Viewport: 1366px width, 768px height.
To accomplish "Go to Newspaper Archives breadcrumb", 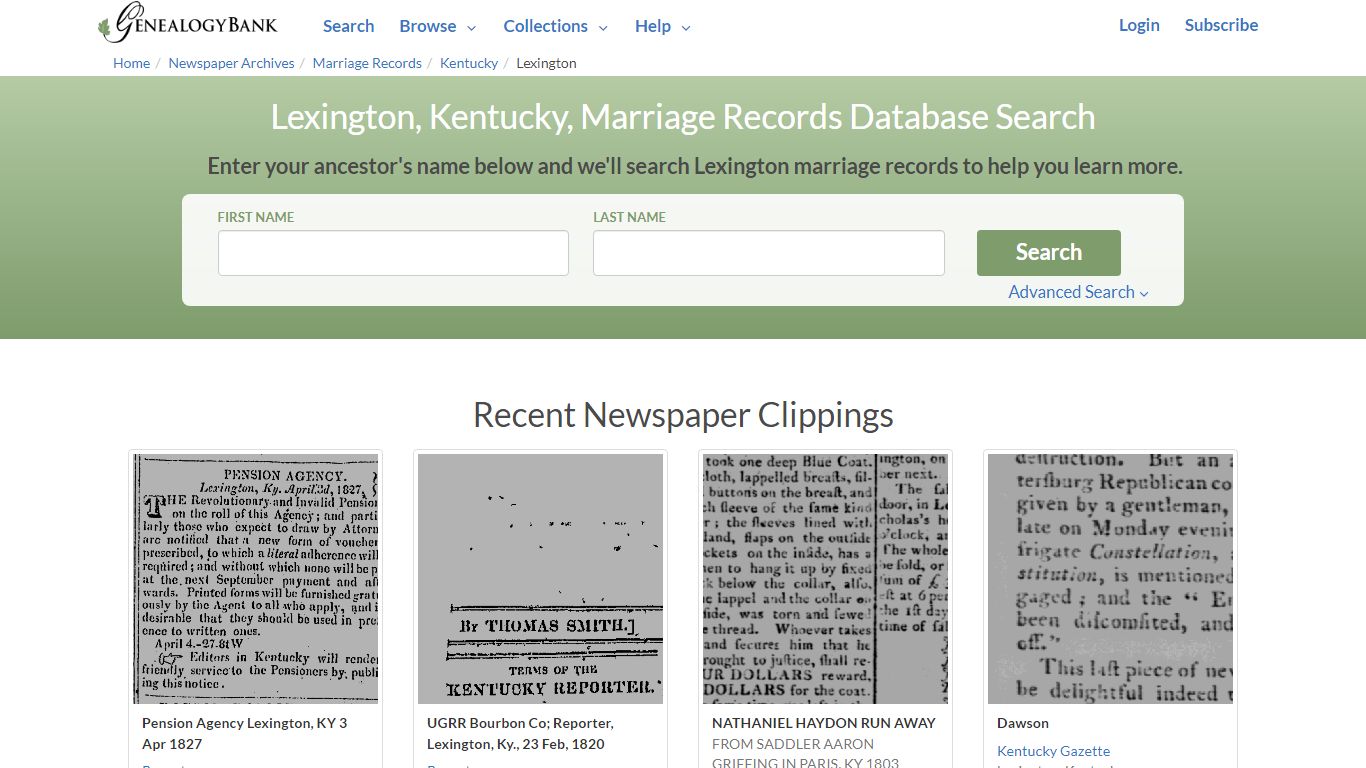I will [x=231, y=63].
